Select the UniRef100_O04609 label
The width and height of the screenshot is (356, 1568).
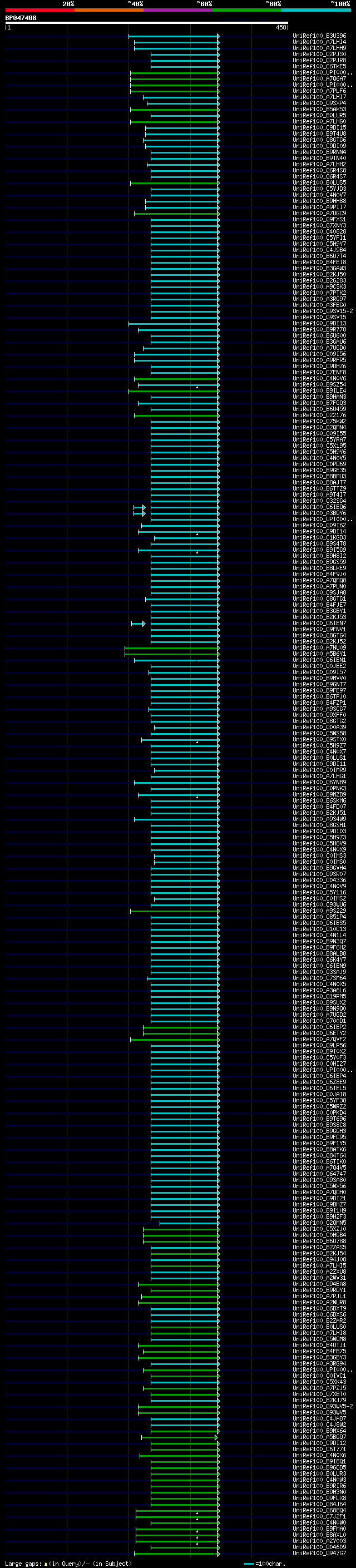[x=319, y=1547]
